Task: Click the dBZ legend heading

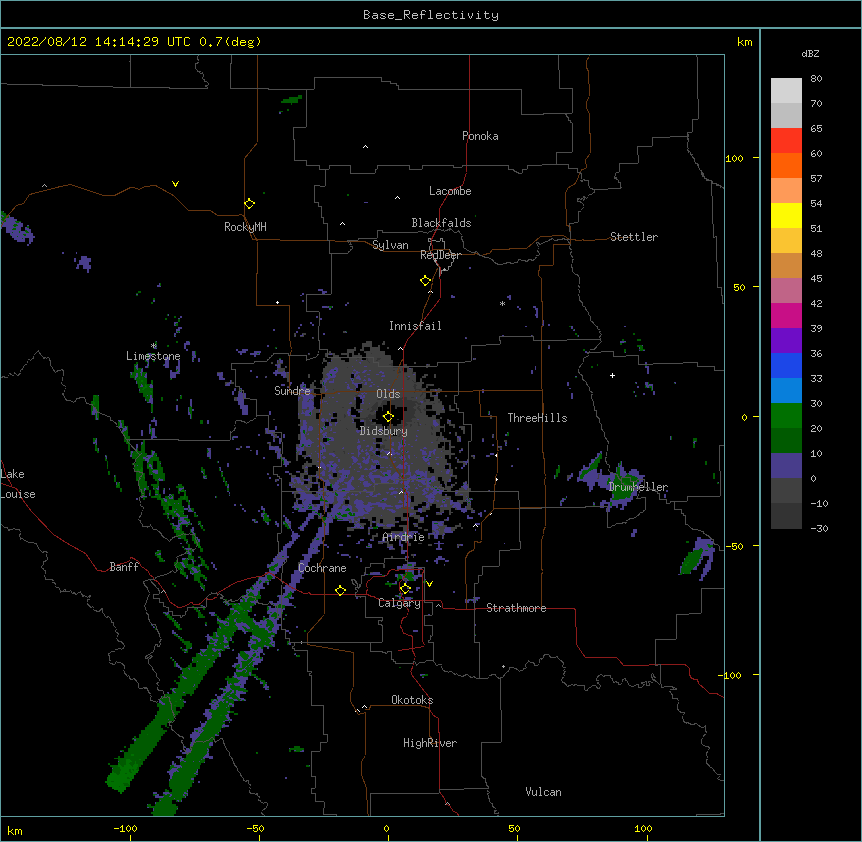Action: 810,53
